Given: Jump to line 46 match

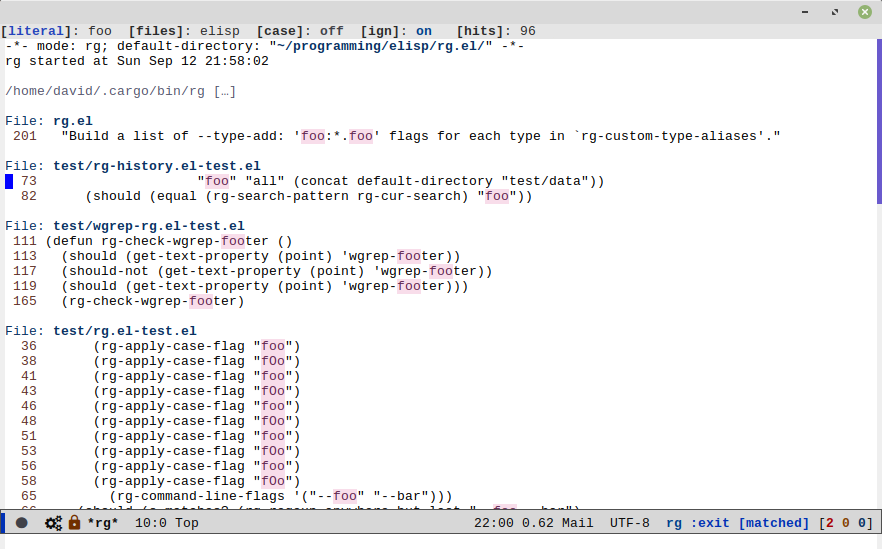Looking at the screenshot, I should pyautogui.click(x=161, y=406).
